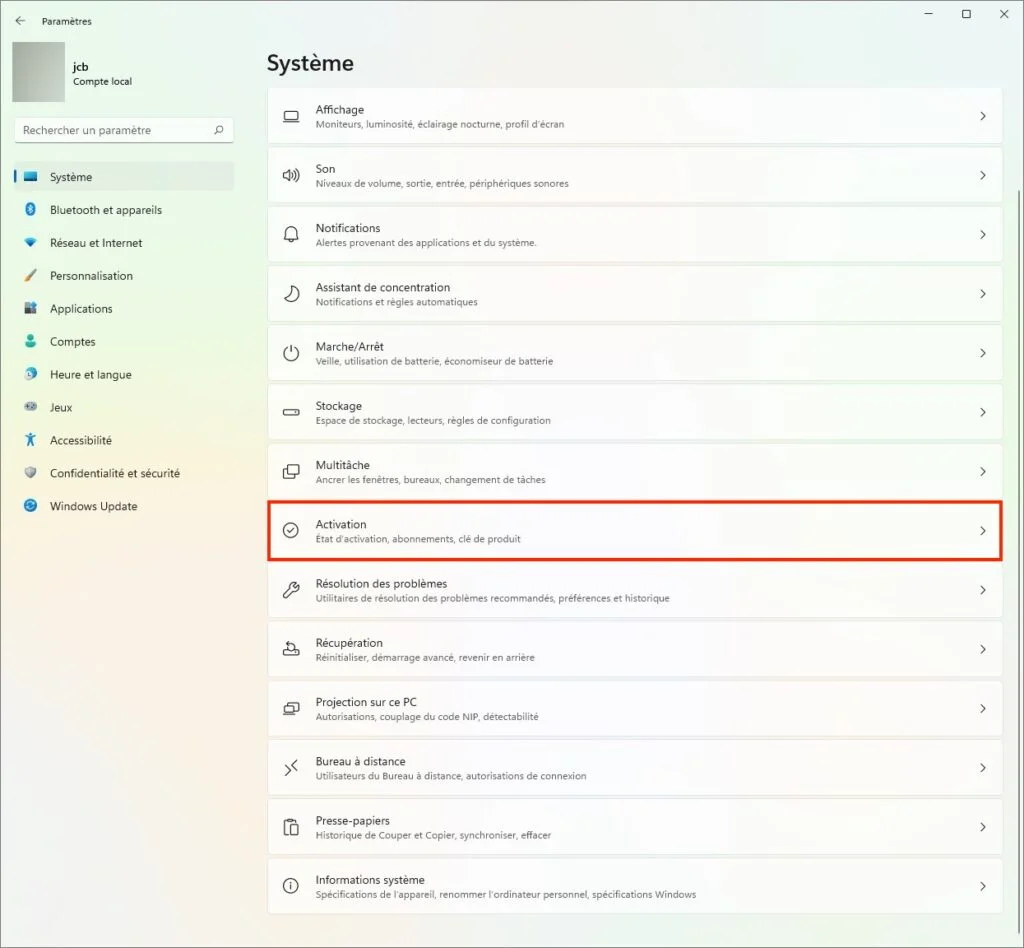This screenshot has height=948, width=1024.
Task: Click the search magnifier icon
Action: pyautogui.click(x=219, y=130)
